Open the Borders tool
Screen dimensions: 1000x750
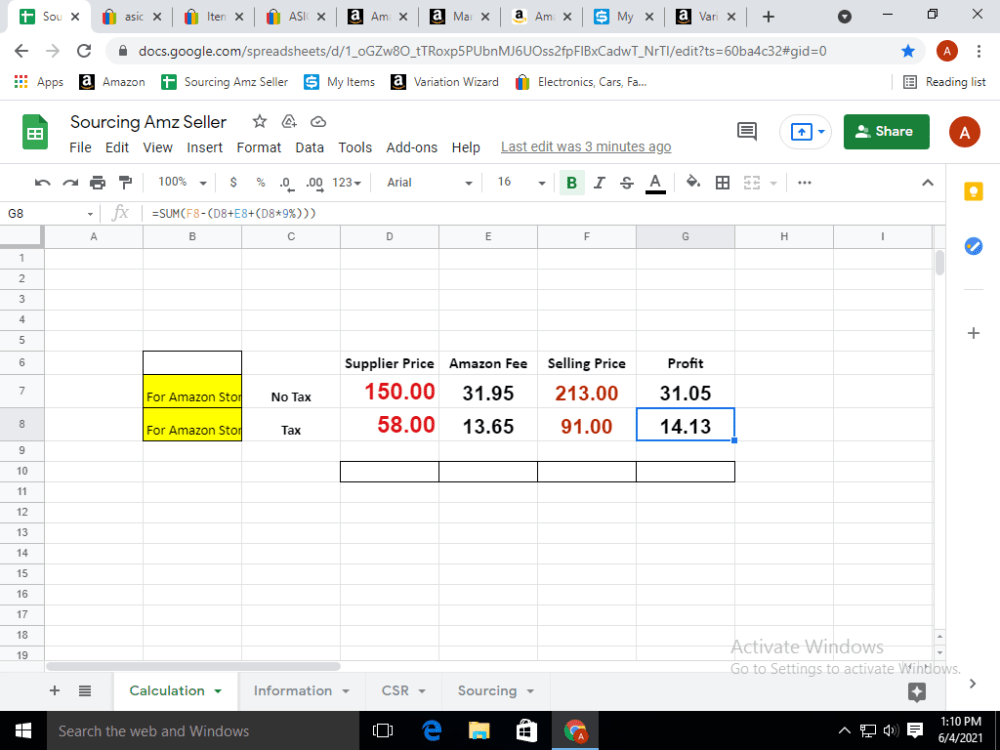(x=723, y=183)
